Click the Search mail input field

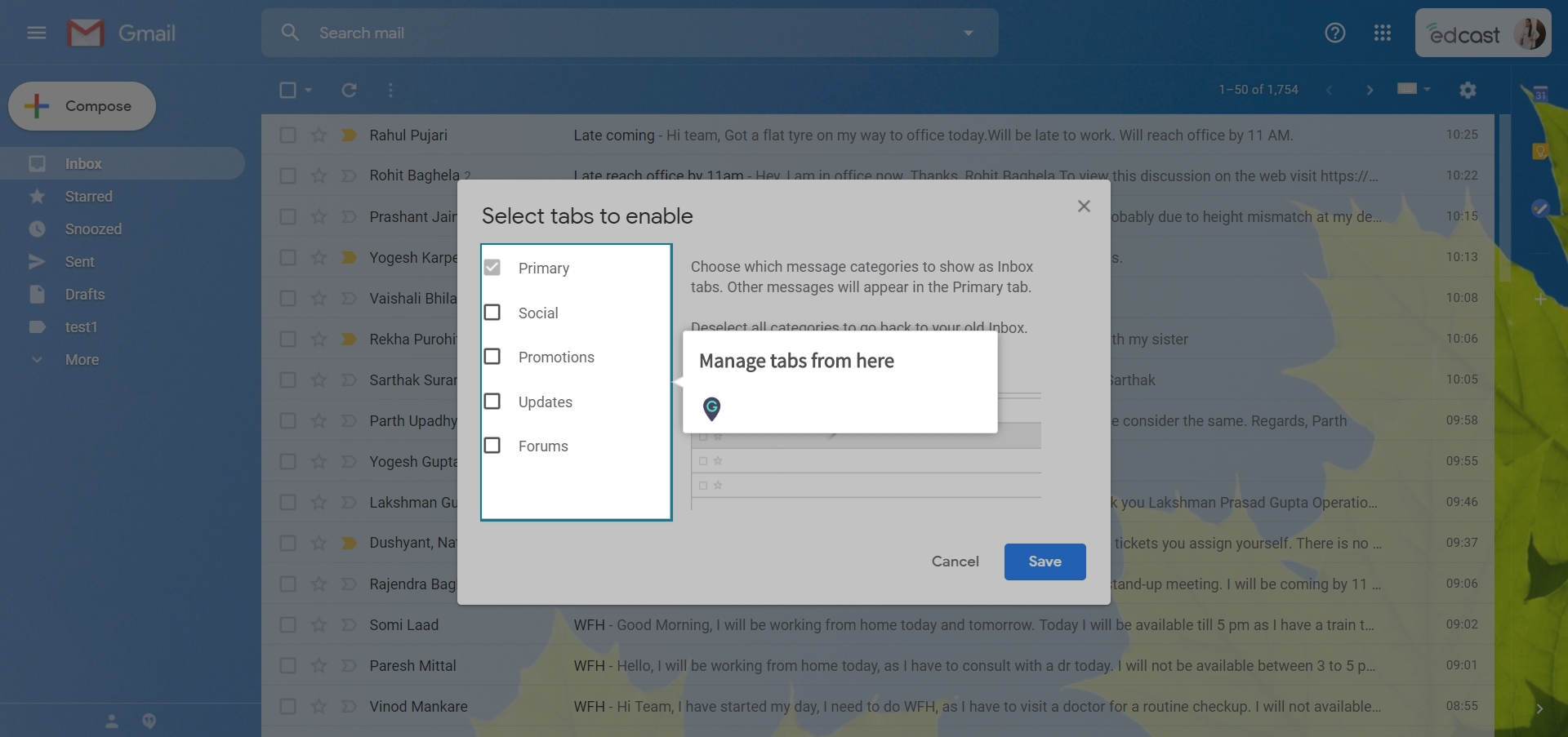pos(572,33)
